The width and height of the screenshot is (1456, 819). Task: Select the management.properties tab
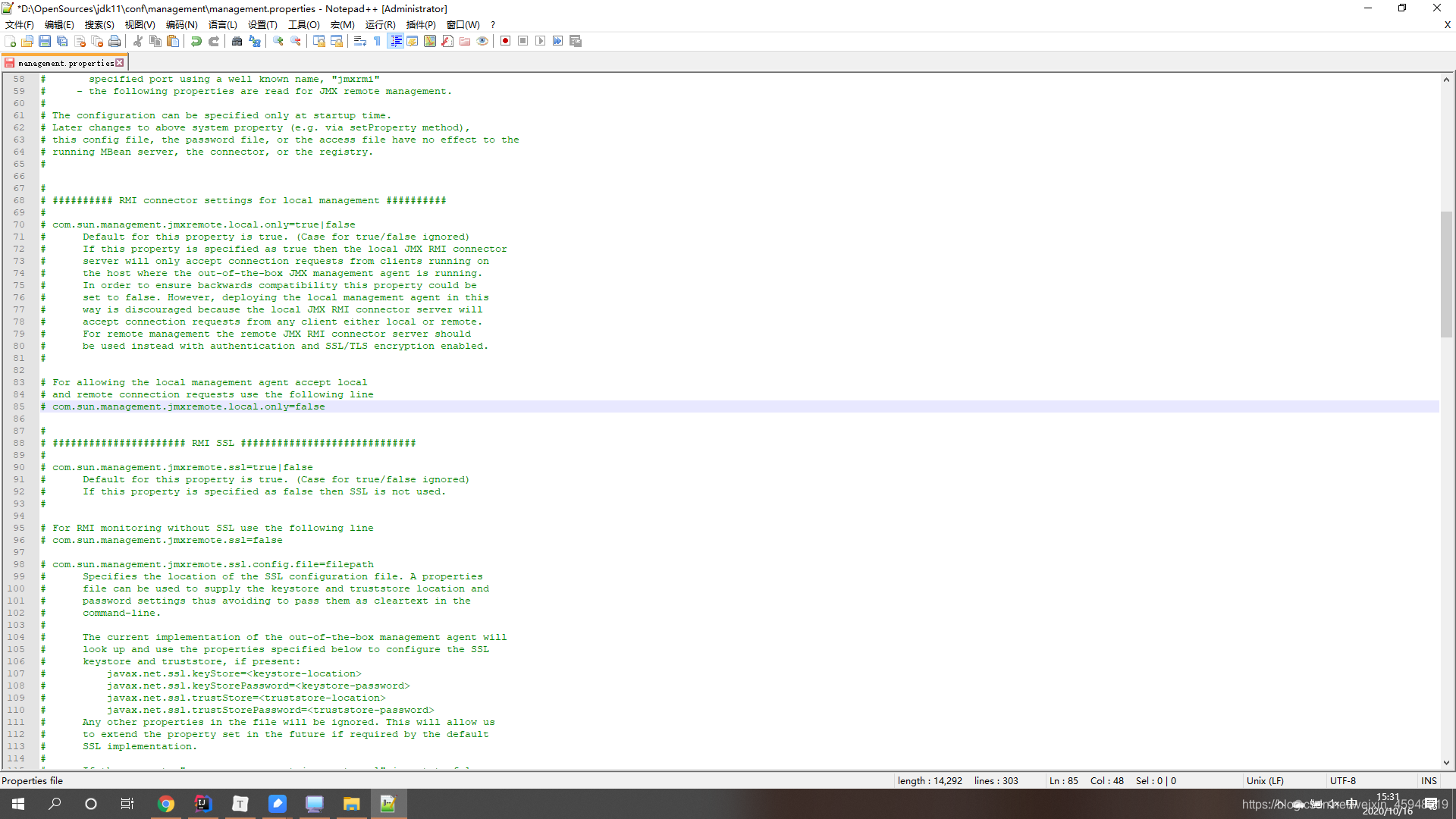(x=64, y=62)
